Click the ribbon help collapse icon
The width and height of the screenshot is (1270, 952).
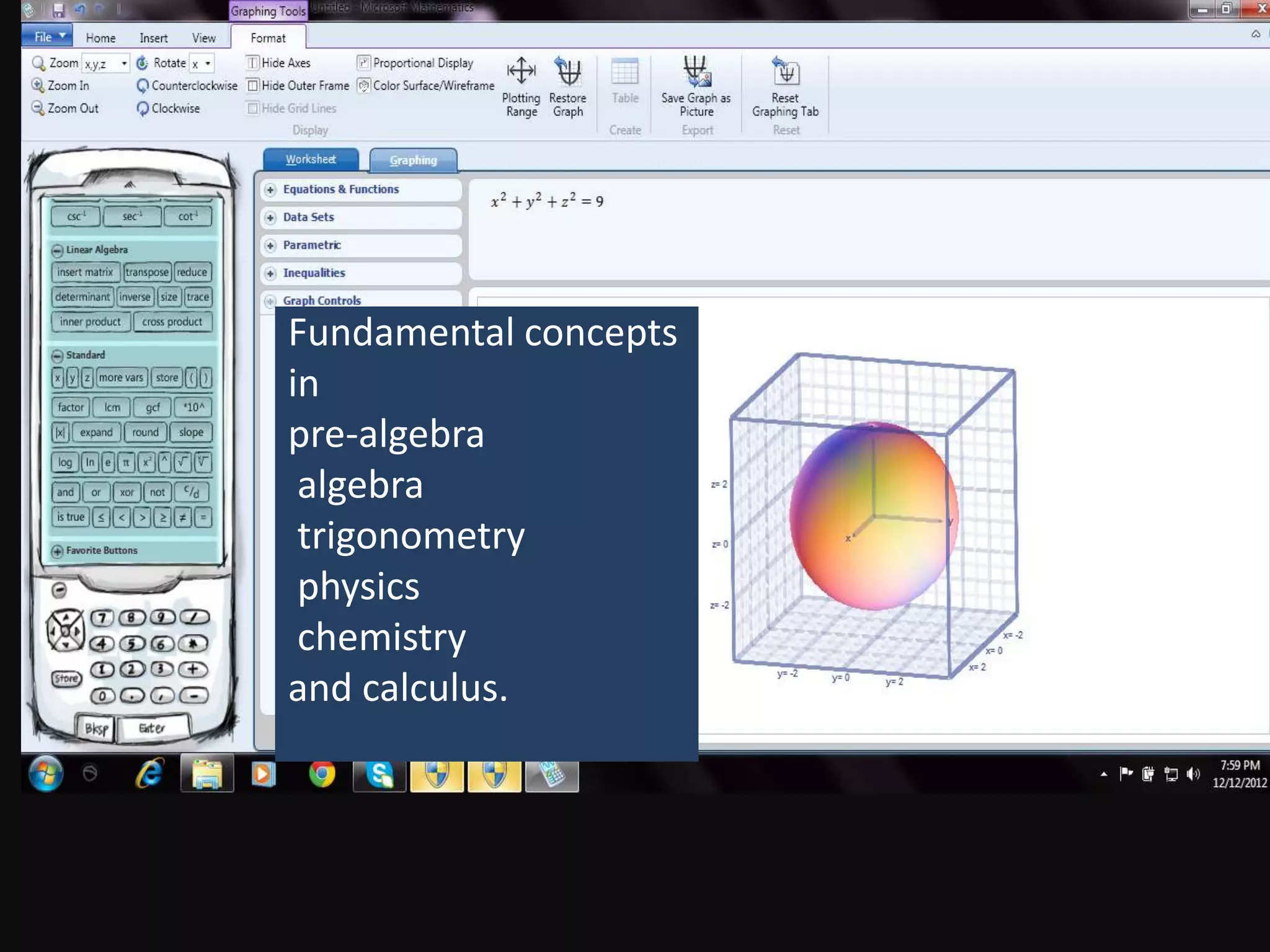[1256, 34]
